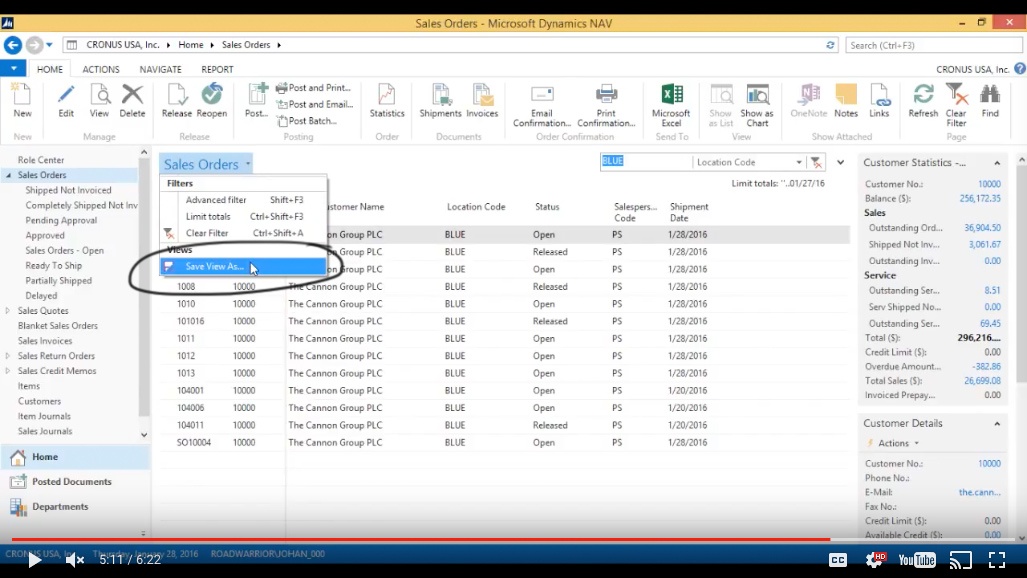Switch to the HOME ribbon tab
Image resolution: width=1027 pixels, height=578 pixels.
[x=50, y=69]
